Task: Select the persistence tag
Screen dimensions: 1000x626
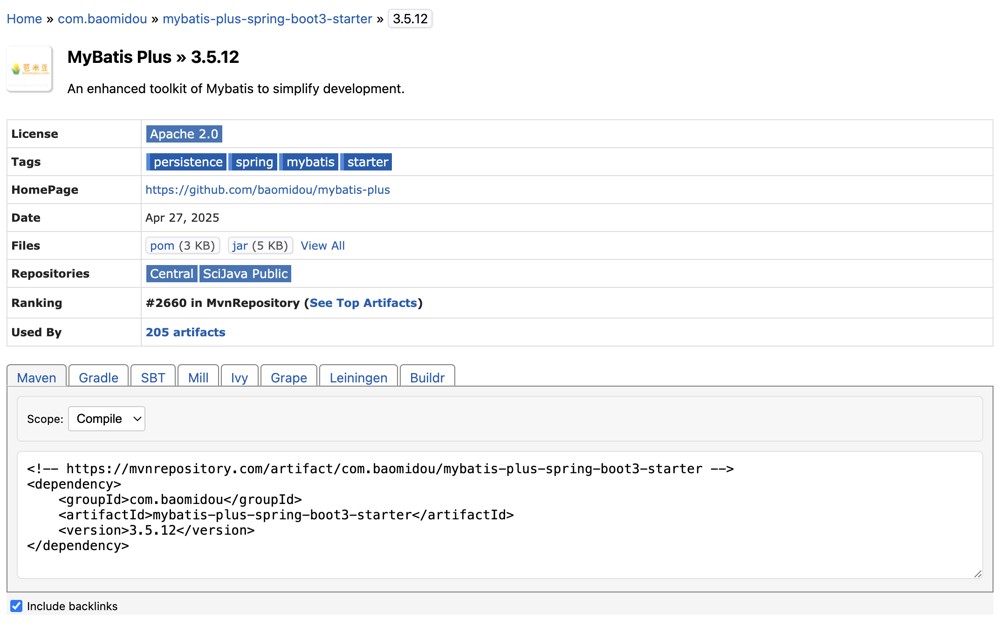Action: pos(186,162)
